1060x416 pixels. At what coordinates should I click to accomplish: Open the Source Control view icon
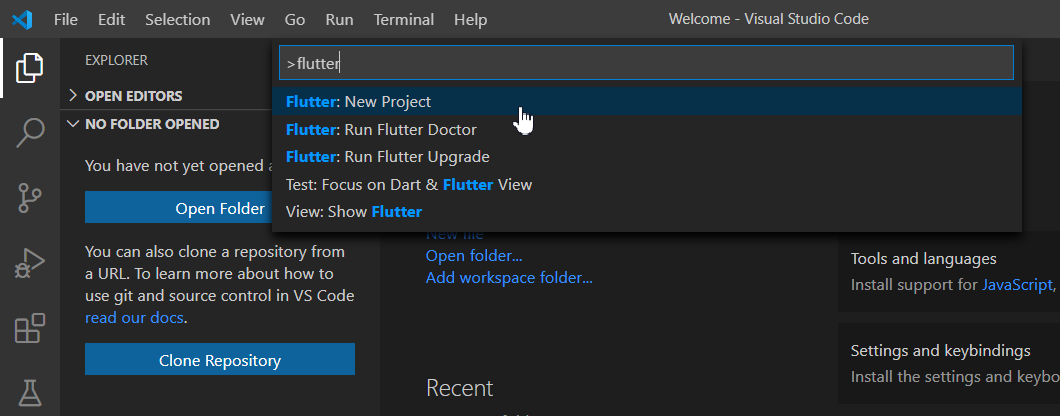(30, 198)
